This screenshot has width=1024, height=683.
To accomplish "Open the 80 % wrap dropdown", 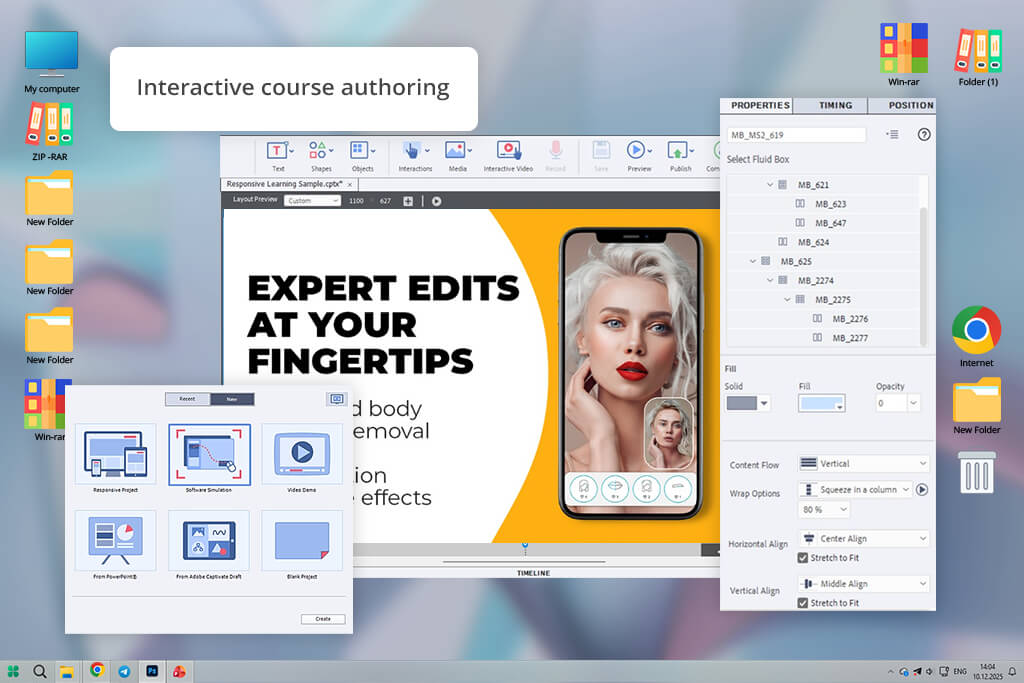I will tap(824, 509).
